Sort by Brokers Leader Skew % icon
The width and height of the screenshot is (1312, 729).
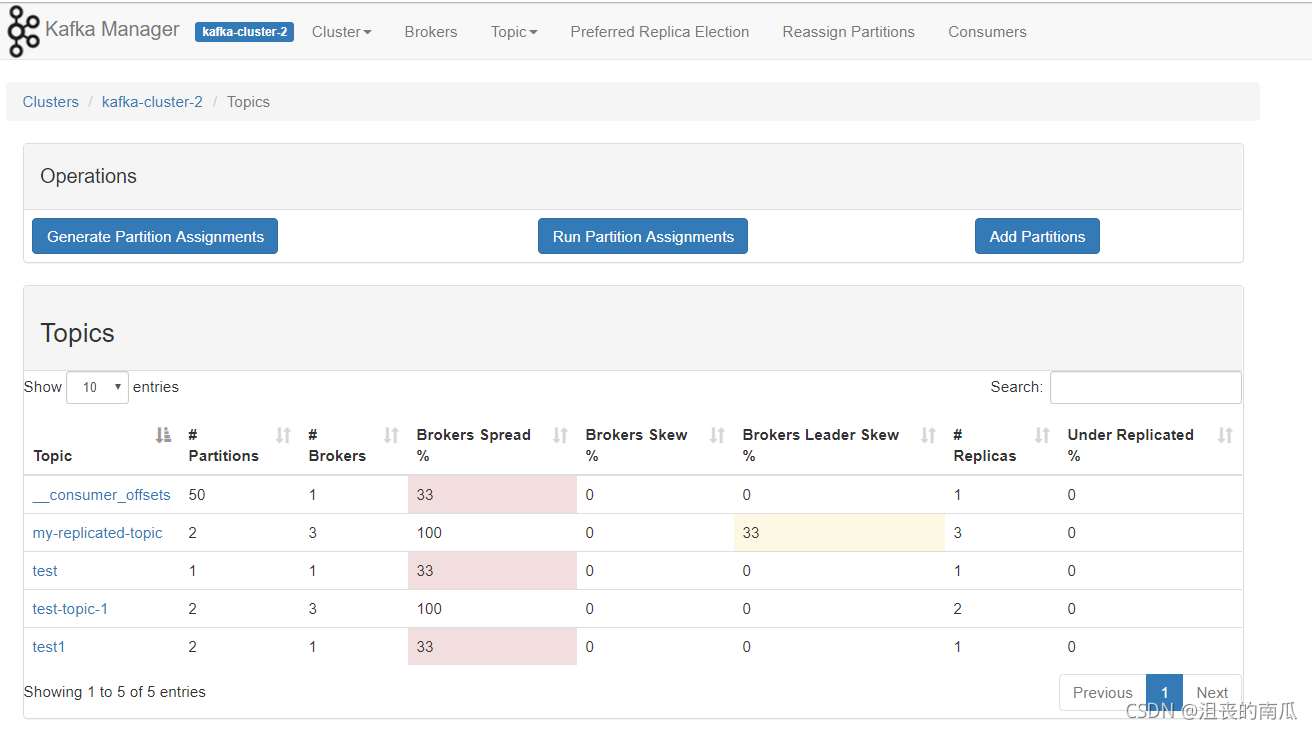[x=928, y=435]
